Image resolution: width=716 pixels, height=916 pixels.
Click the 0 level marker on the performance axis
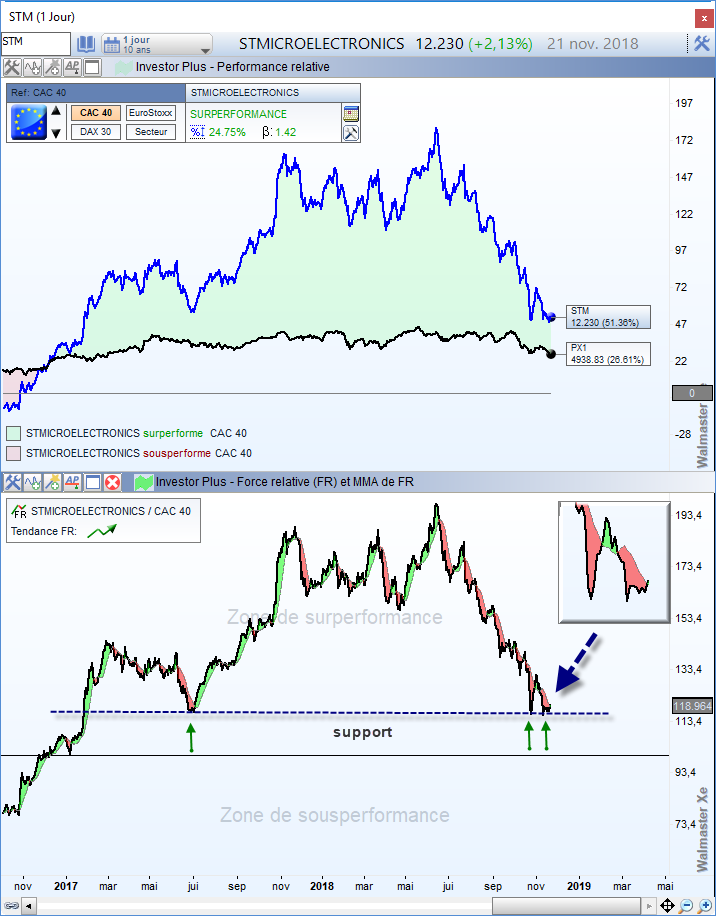coord(692,393)
